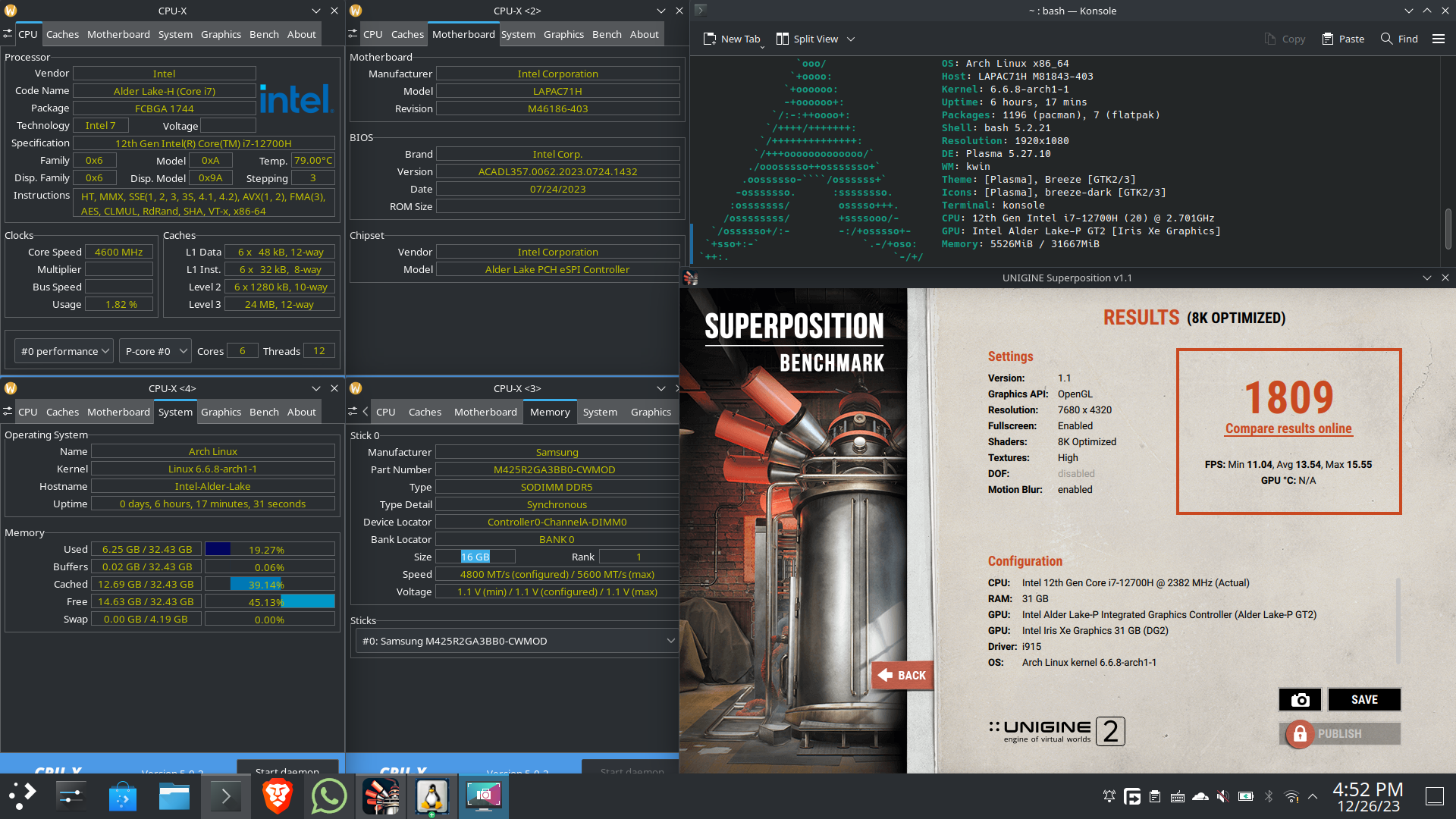Click the penguin CPU-X taskbar icon

pos(432,795)
